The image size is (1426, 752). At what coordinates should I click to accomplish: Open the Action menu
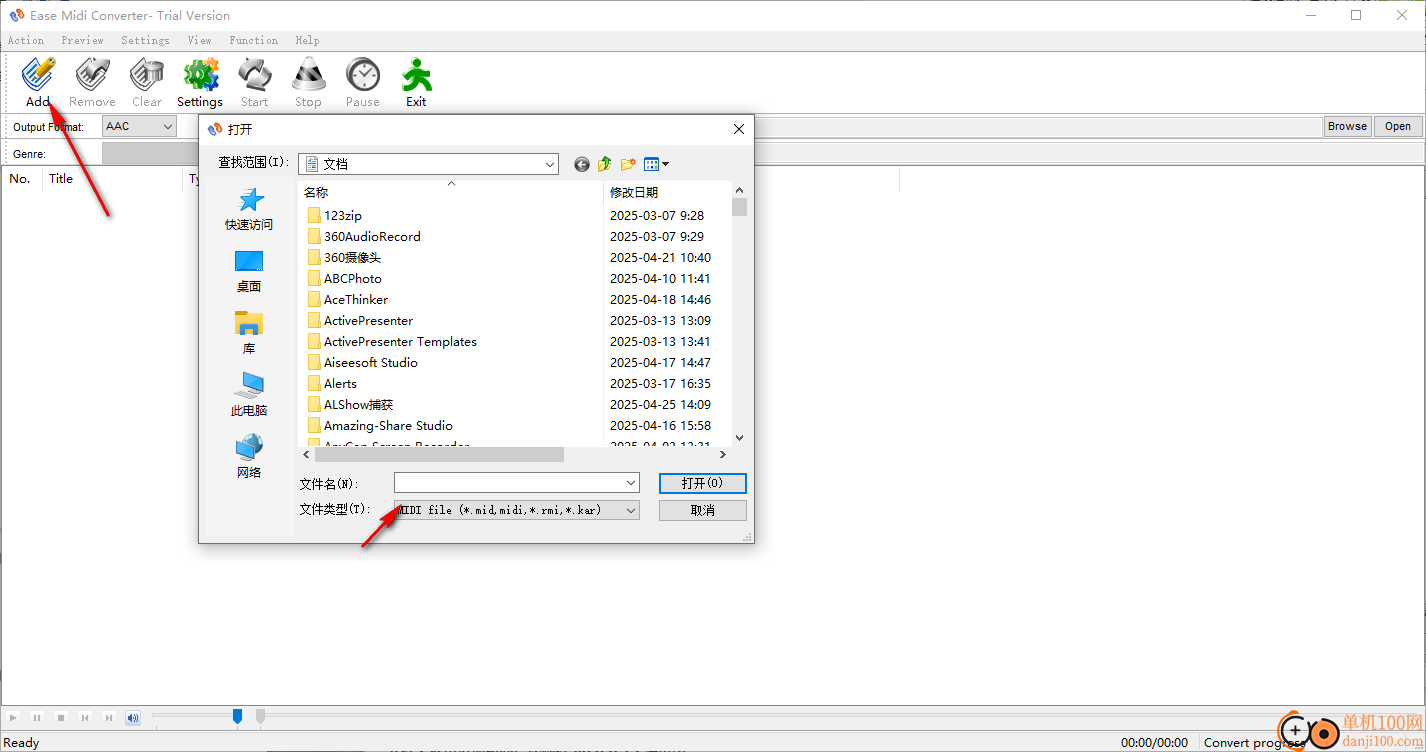[x=26, y=40]
